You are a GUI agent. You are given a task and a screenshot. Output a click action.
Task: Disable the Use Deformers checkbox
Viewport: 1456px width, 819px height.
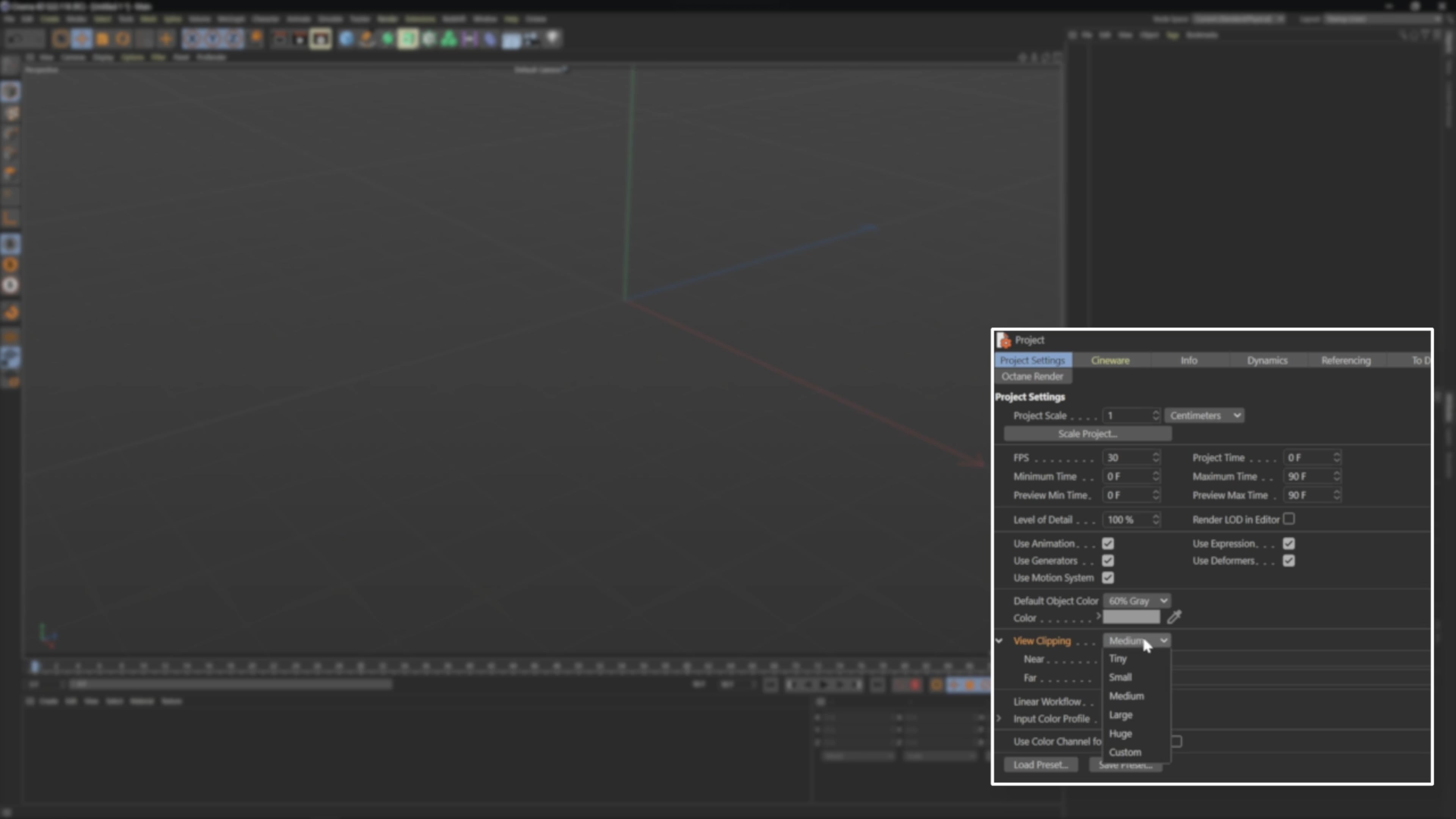click(1289, 561)
